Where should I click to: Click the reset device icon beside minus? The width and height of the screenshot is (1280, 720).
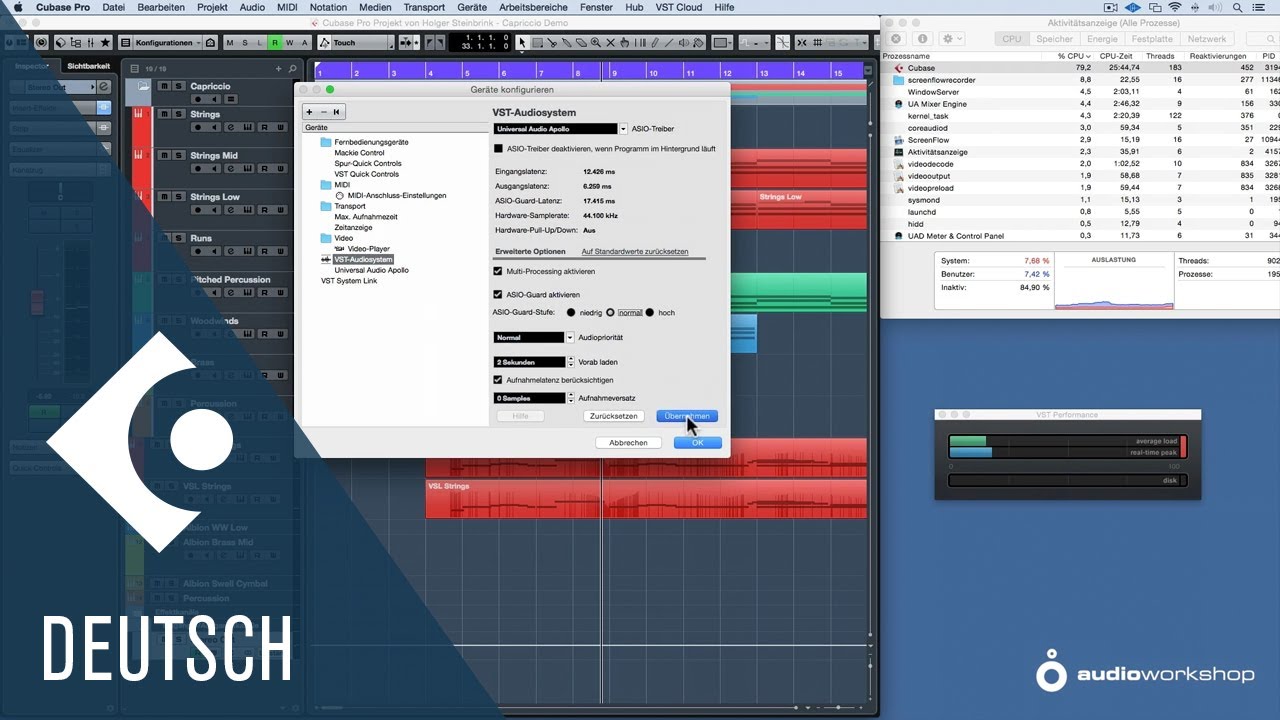pos(337,112)
